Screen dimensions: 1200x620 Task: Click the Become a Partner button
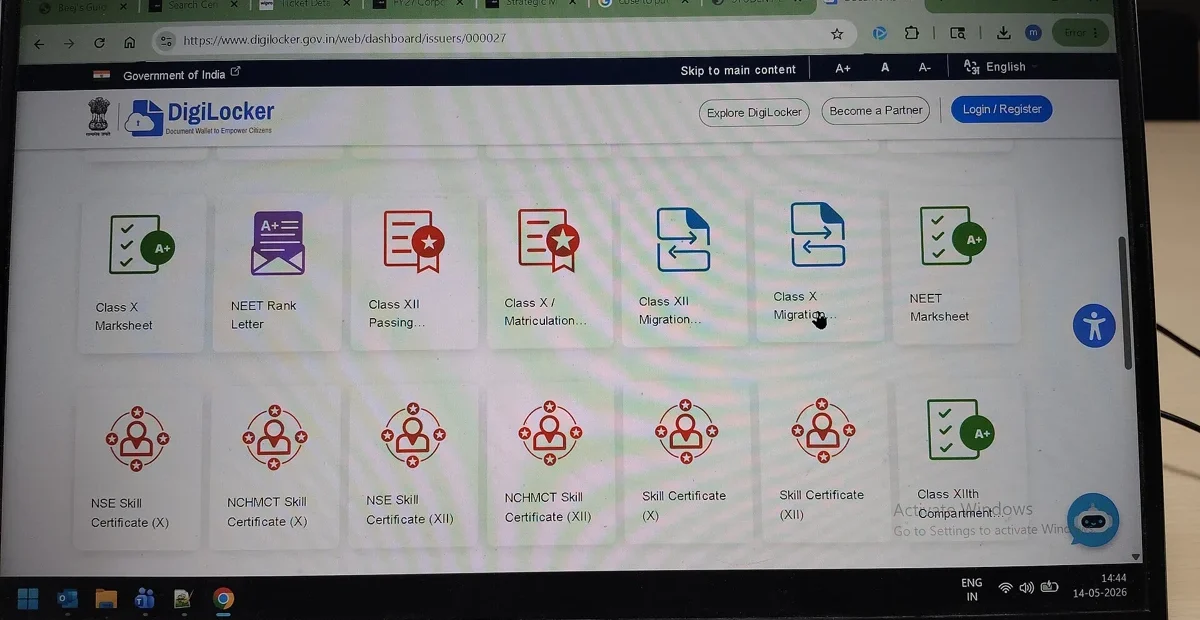[x=876, y=110]
